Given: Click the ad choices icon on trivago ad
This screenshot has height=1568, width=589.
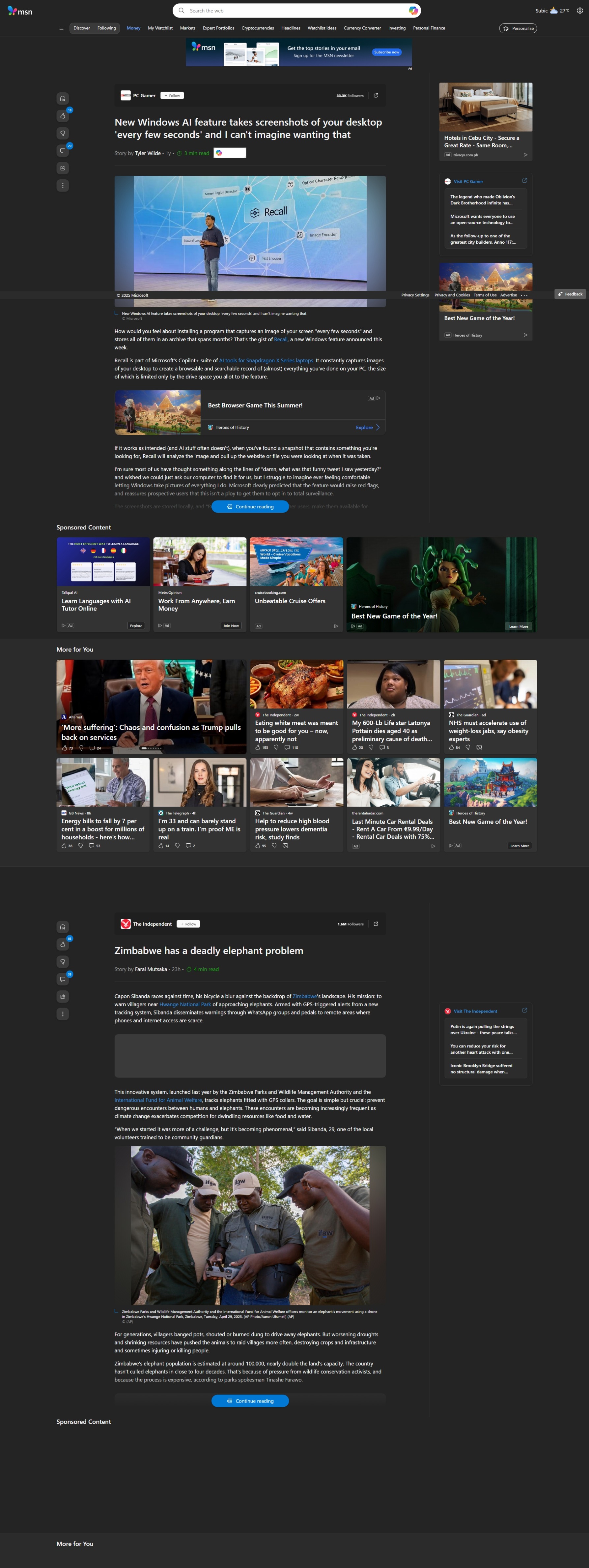Looking at the screenshot, I should pyautogui.click(x=525, y=155).
